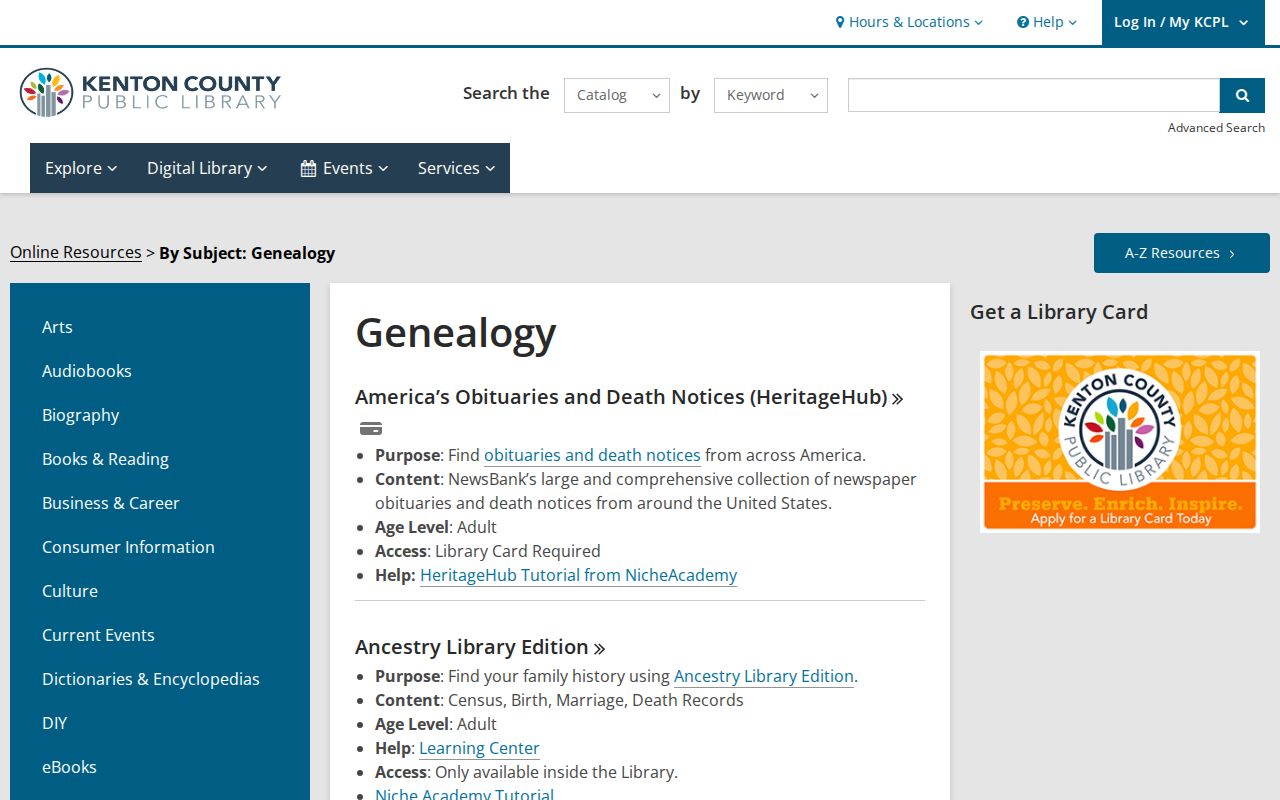Screen dimensions: 1280x800
Task: Open Hours & Locations dropdown
Action: tap(909, 22)
